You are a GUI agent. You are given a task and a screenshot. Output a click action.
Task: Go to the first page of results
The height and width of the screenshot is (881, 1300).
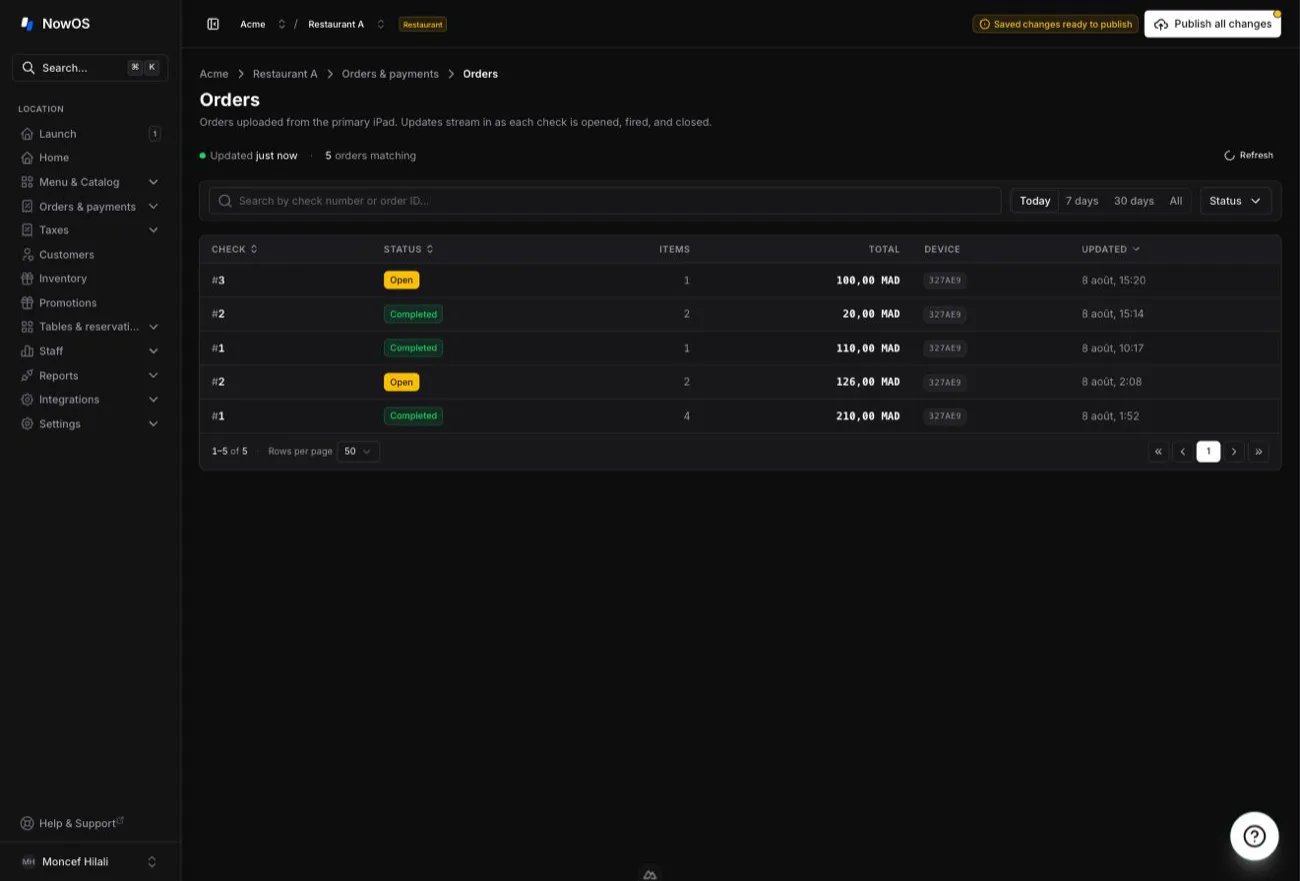coord(1159,452)
